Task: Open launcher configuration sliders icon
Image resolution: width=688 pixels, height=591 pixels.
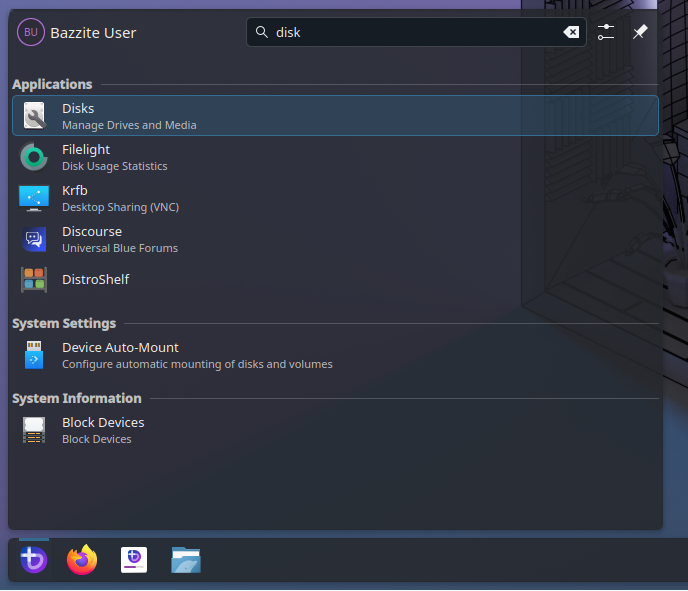Action: coord(606,32)
